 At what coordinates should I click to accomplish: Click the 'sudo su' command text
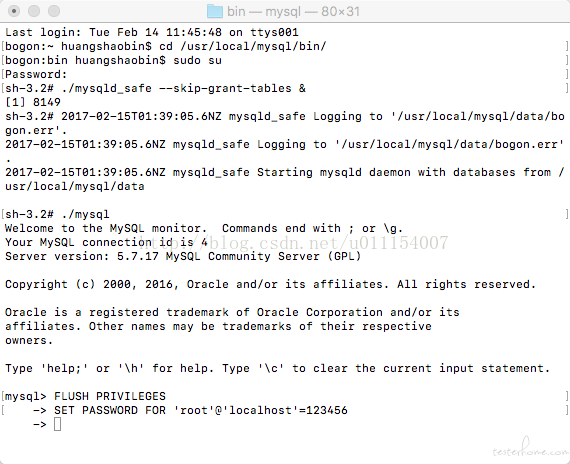tap(197, 60)
